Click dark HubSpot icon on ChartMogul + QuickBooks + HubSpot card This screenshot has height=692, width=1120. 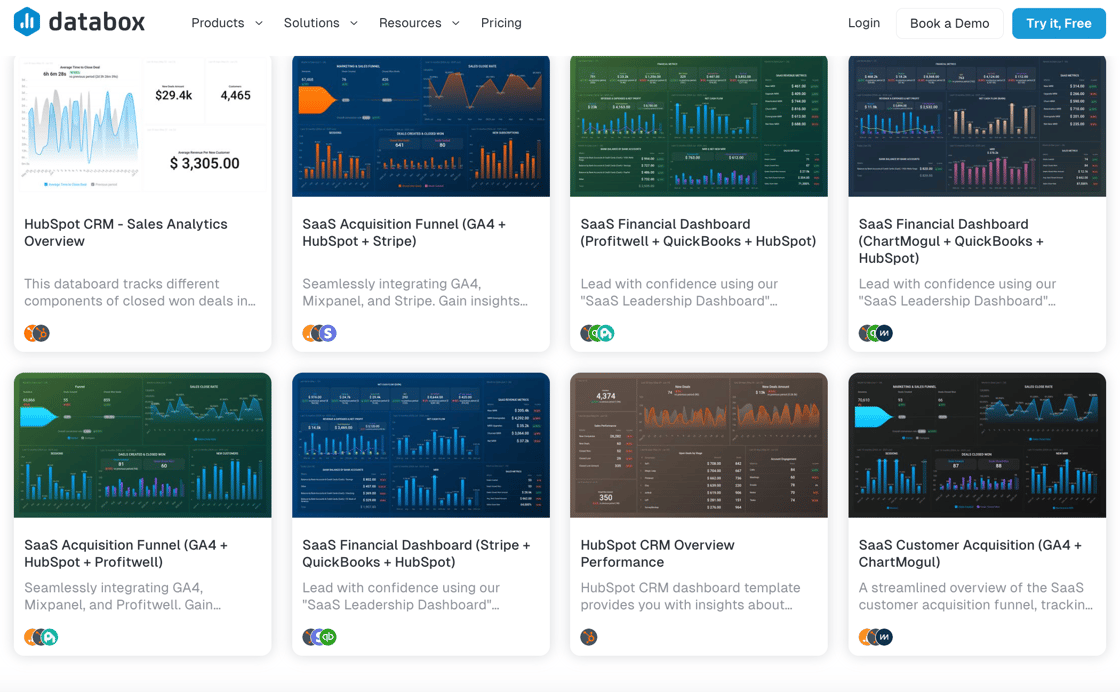864,333
